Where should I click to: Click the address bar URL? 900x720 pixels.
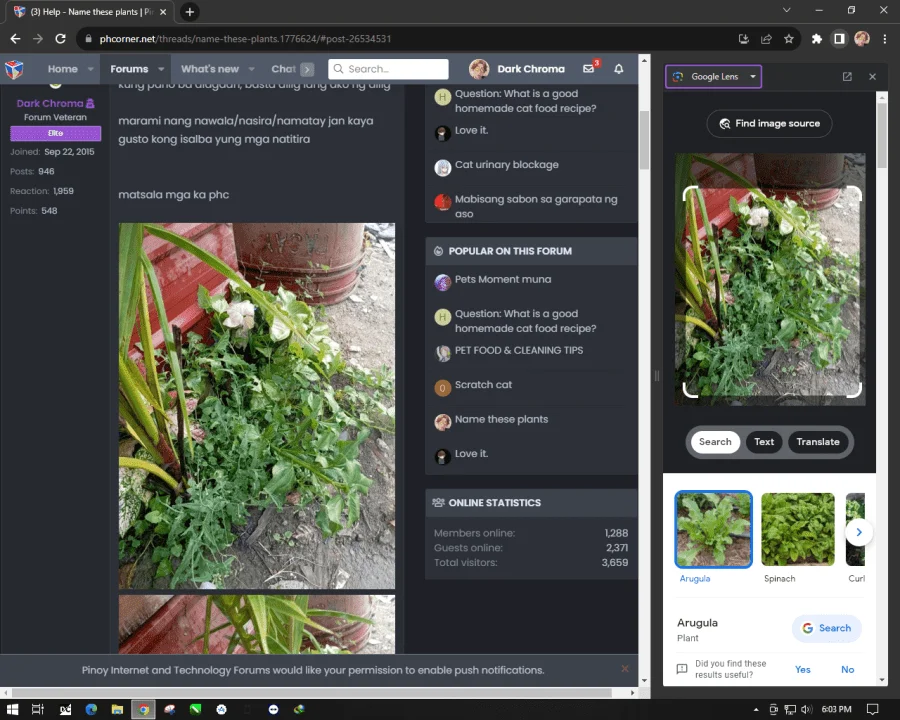[x=245, y=38]
